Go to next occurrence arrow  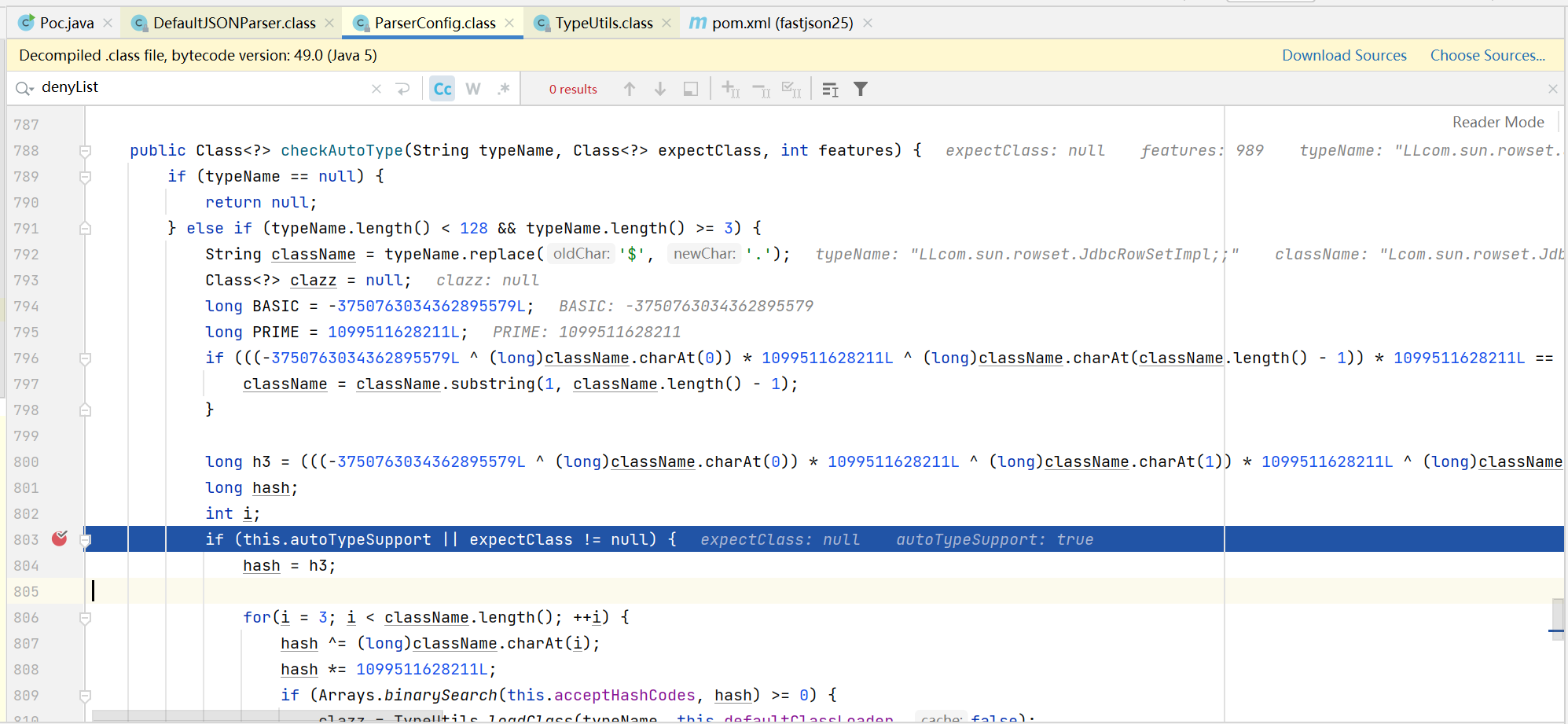point(660,89)
